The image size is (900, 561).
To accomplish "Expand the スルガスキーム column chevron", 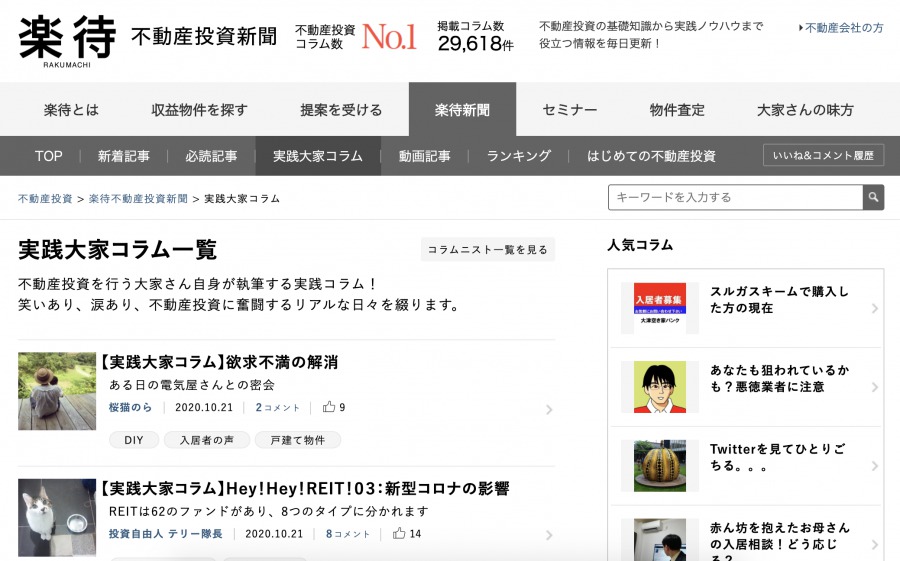I will [874, 308].
